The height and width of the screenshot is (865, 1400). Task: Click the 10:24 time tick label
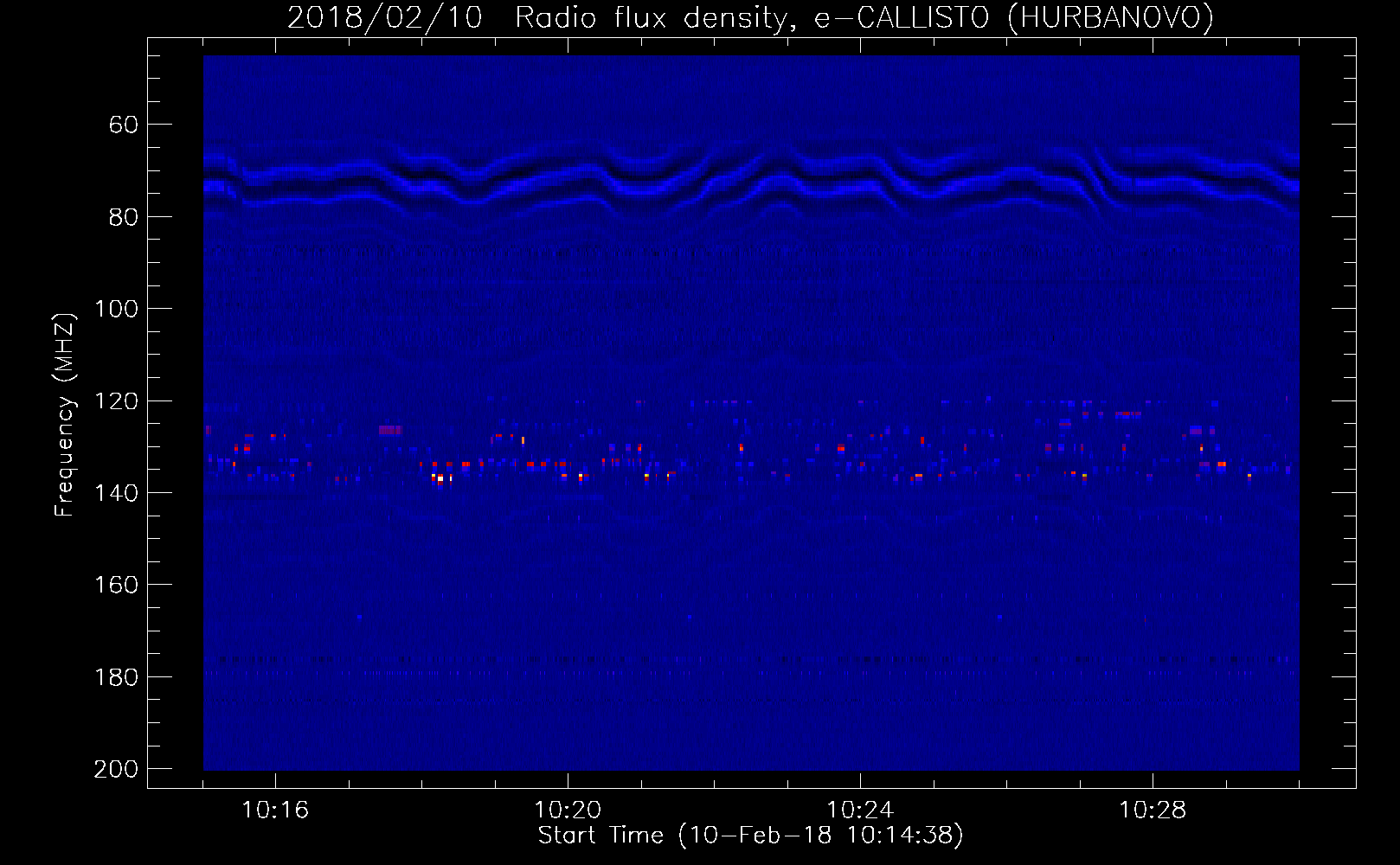click(x=860, y=811)
